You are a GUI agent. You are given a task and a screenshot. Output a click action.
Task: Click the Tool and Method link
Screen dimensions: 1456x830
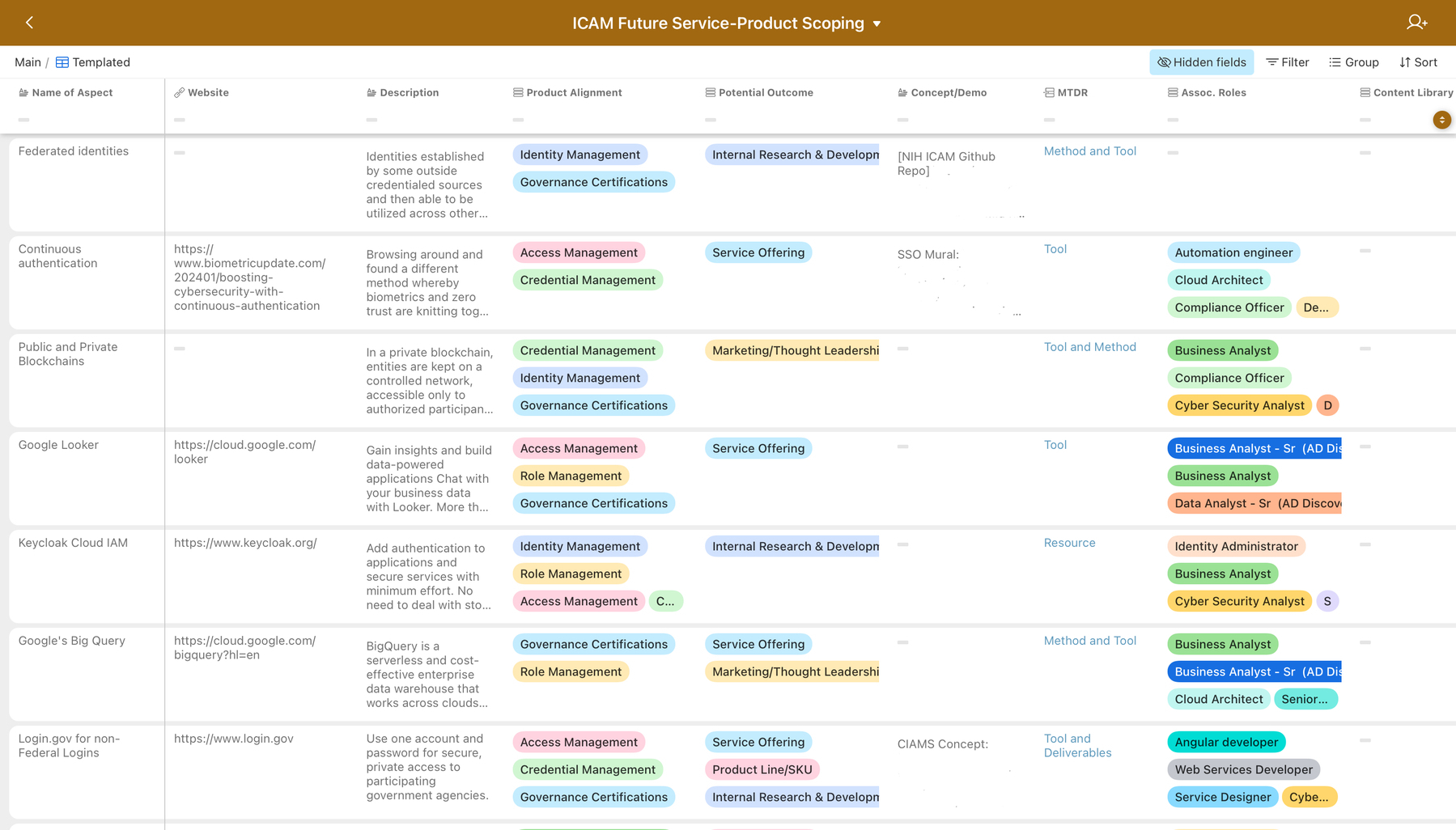[1089, 347]
